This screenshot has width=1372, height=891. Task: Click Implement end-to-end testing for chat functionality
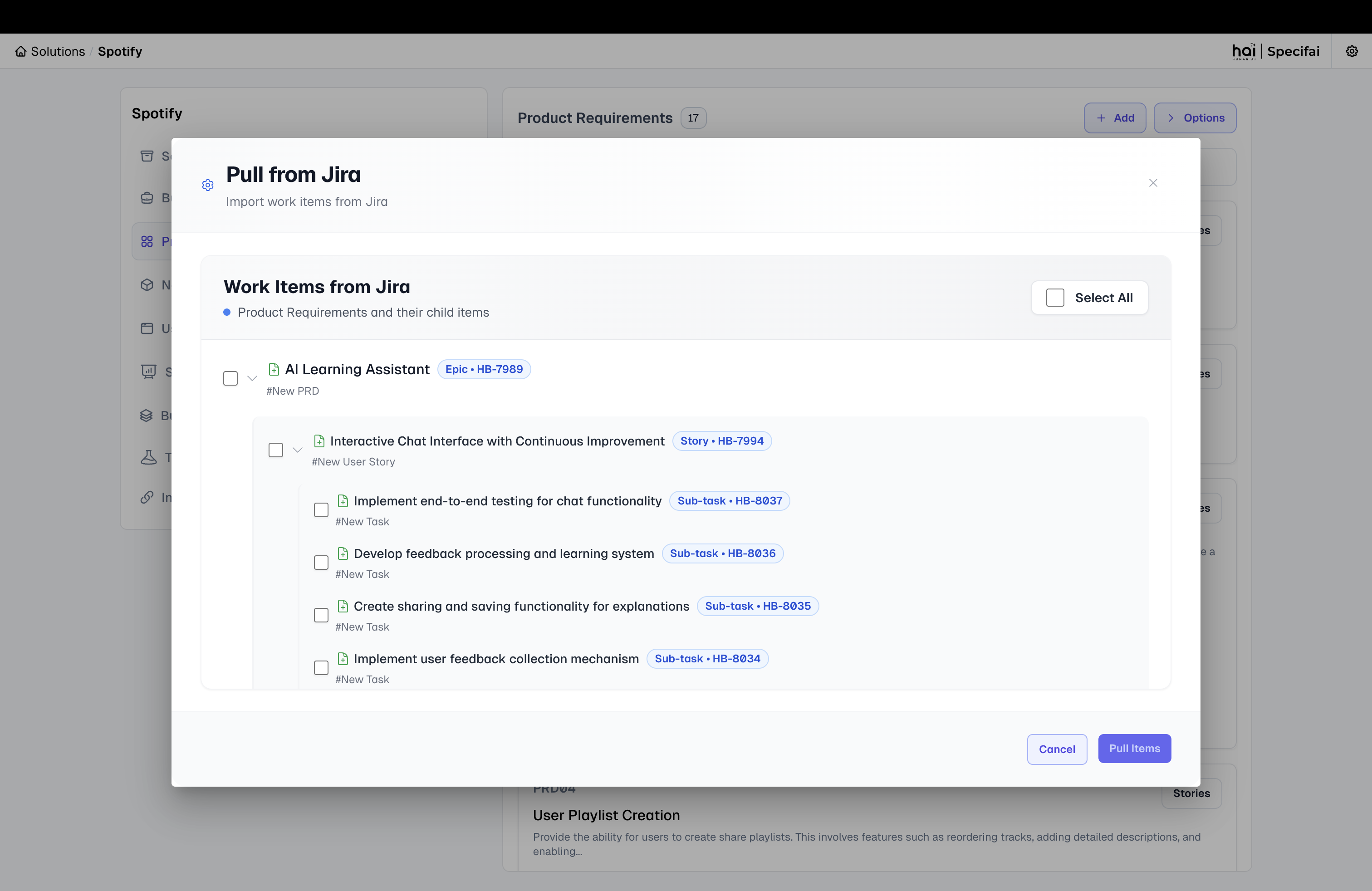point(507,501)
